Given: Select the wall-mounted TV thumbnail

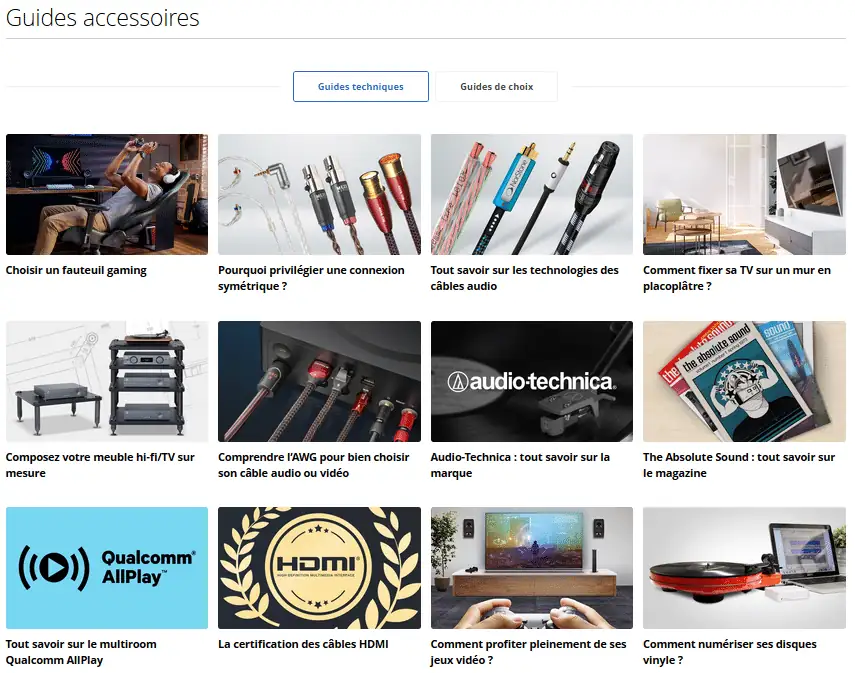Looking at the screenshot, I should (x=744, y=194).
